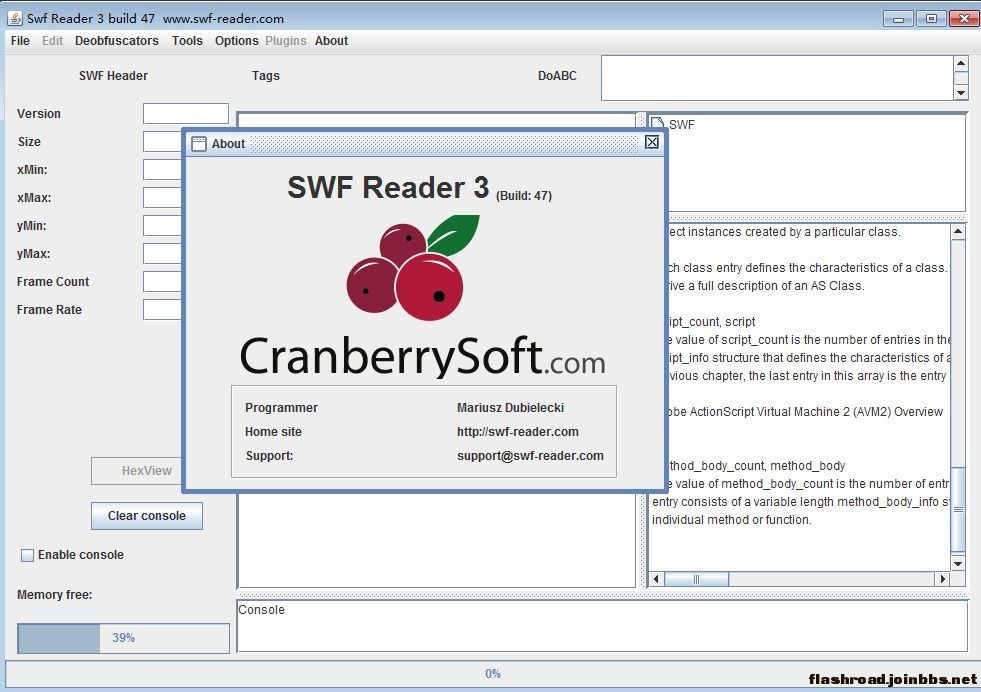Click the bottom 0% progress bar
The image size is (981, 692).
[492, 674]
